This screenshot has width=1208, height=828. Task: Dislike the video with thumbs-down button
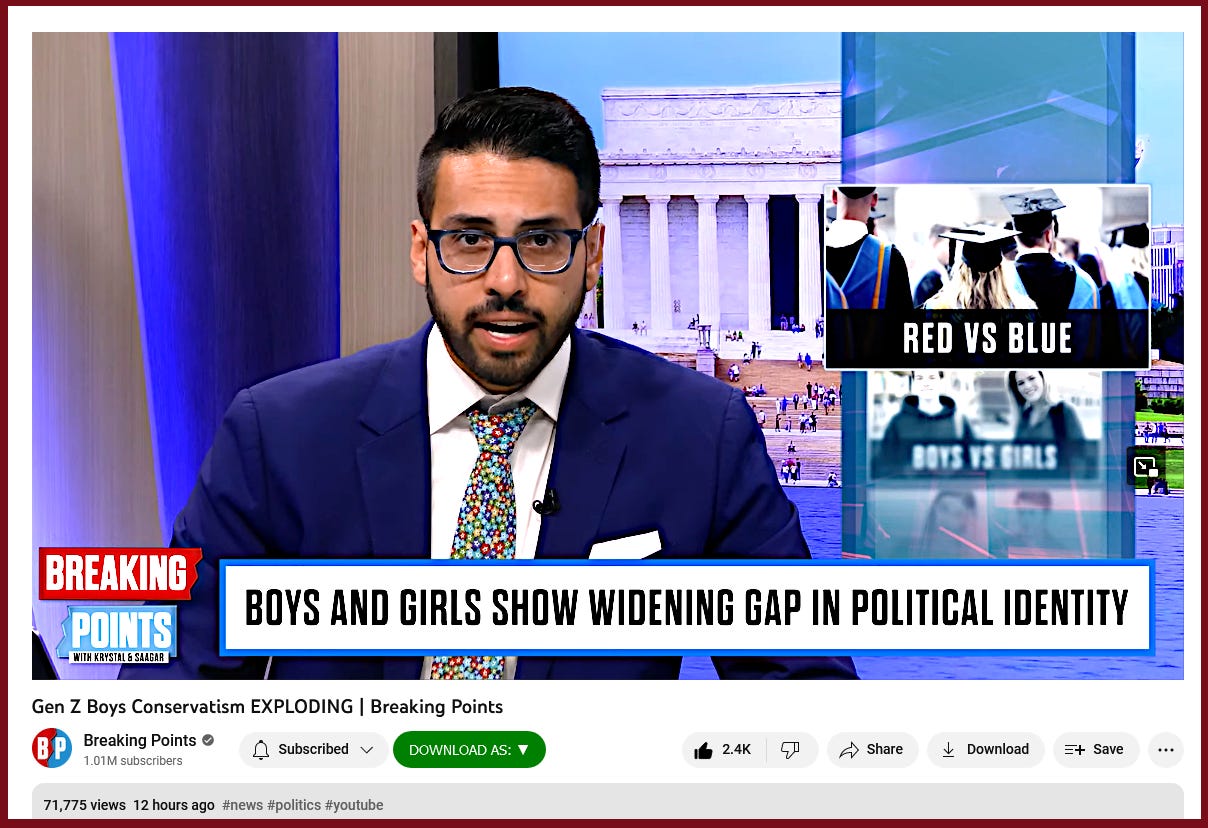(x=791, y=750)
